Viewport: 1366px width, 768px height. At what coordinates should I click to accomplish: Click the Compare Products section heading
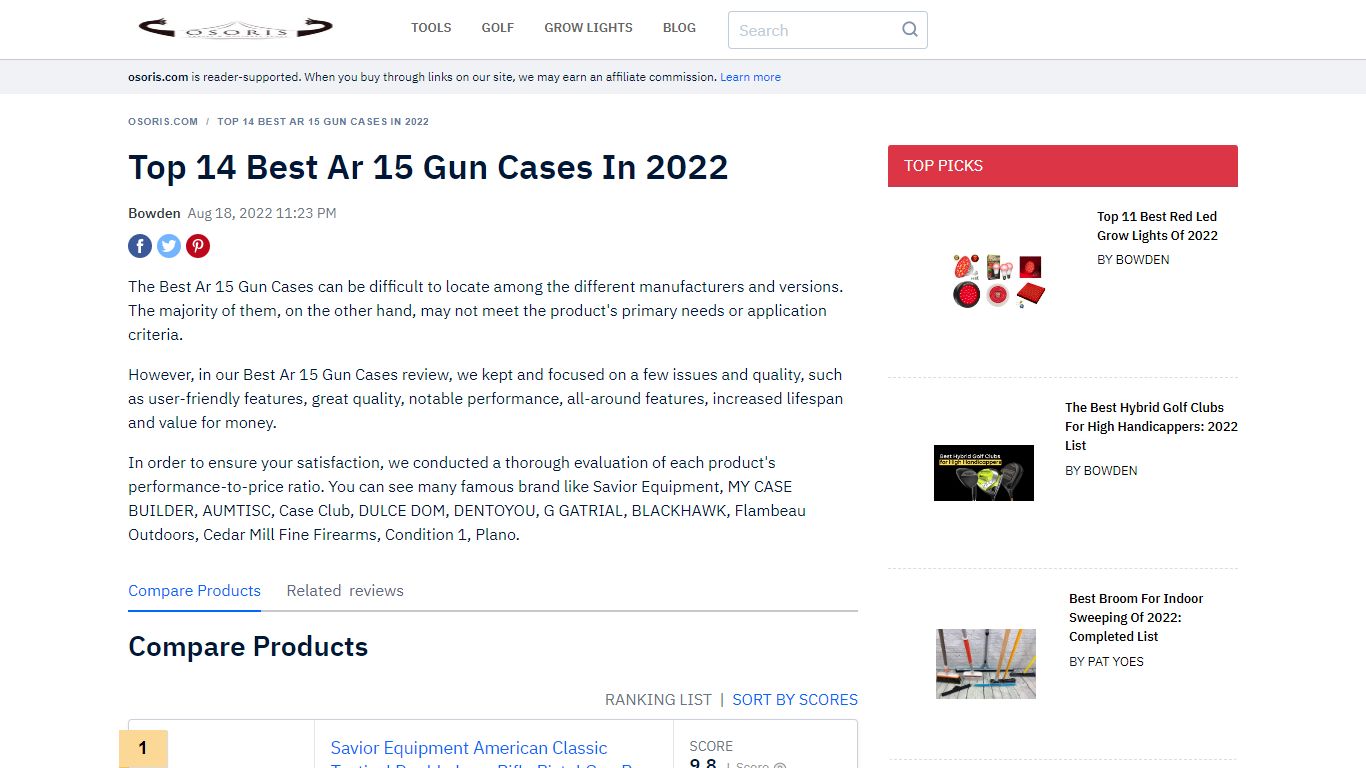click(248, 647)
